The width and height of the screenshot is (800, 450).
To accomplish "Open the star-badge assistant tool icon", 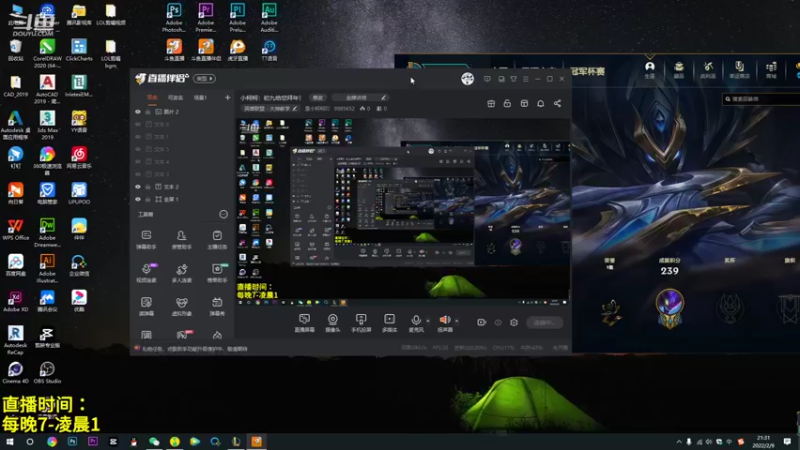I will coord(217,272).
